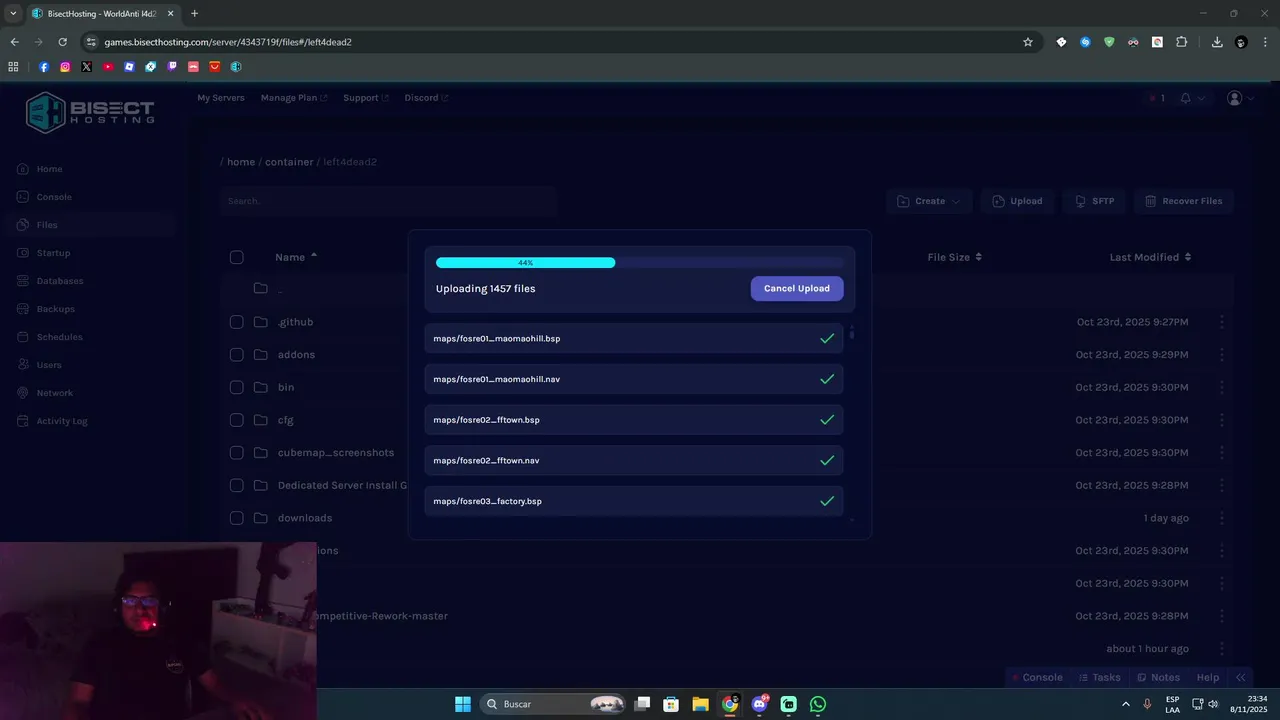Open the cubemap_screenshots folder
This screenshot has height=720, width=1280.
336,453
